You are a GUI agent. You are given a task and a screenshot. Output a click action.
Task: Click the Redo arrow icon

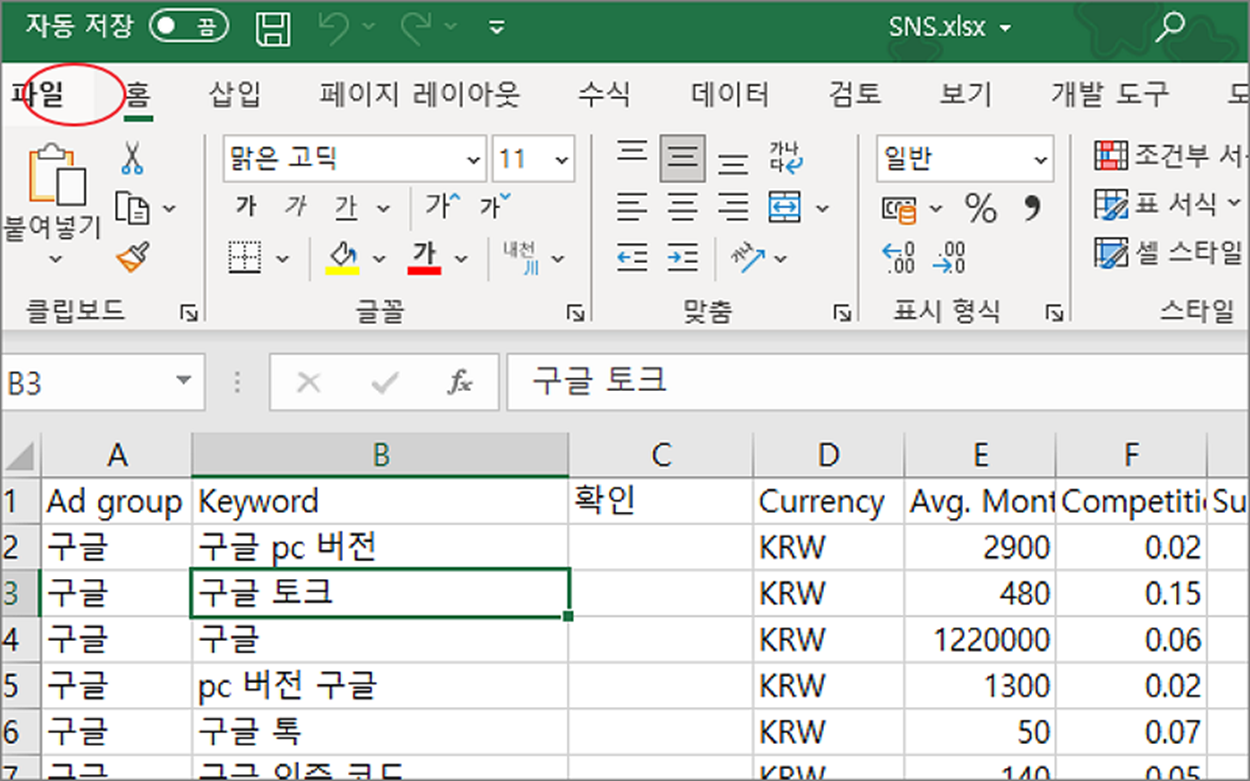(x=415, y=28)
